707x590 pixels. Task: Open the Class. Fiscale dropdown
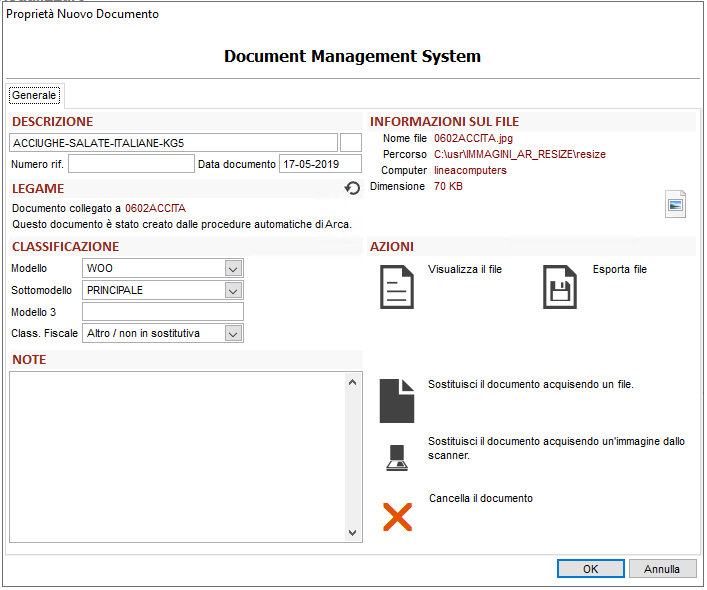click(233, 333)
